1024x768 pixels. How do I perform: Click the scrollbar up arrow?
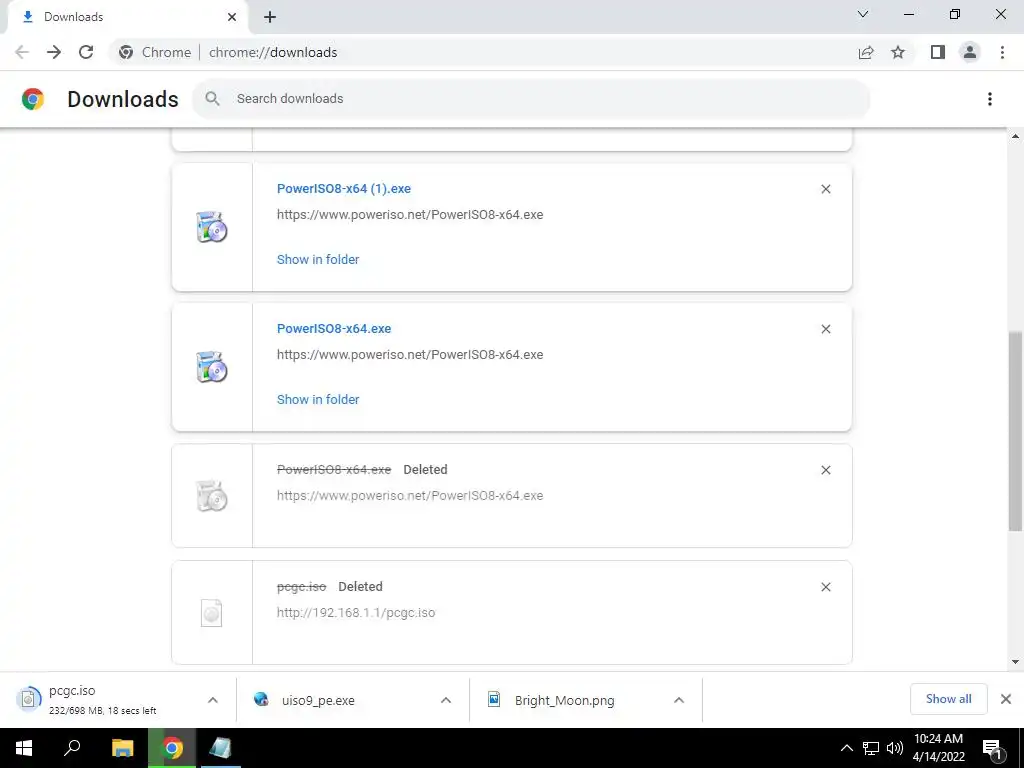[x=1015, y=136]
